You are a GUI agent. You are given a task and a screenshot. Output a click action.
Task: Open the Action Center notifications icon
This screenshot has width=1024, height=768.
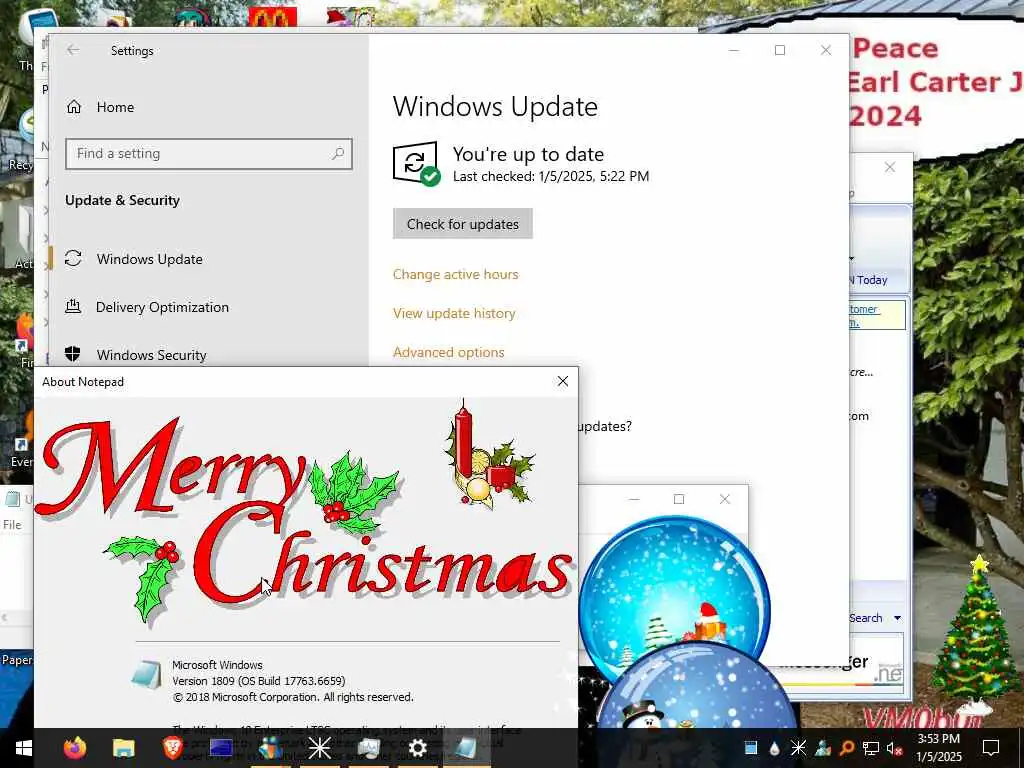click(991, 748)
